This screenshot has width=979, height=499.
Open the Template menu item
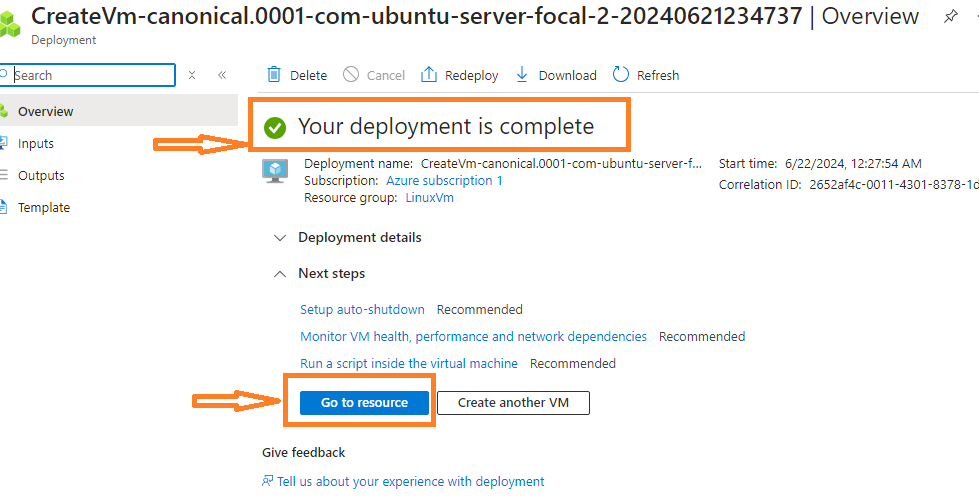(44, 207)
